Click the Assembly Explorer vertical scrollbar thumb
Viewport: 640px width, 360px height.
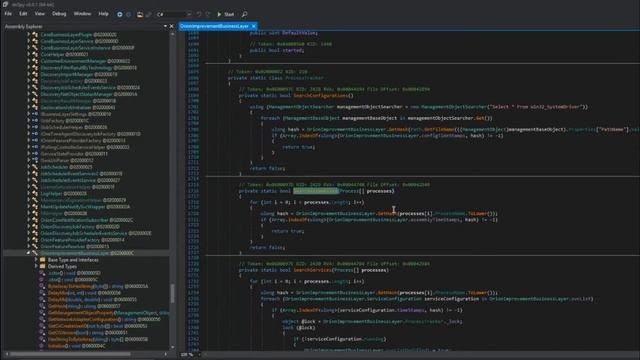(x=172, y=293)
